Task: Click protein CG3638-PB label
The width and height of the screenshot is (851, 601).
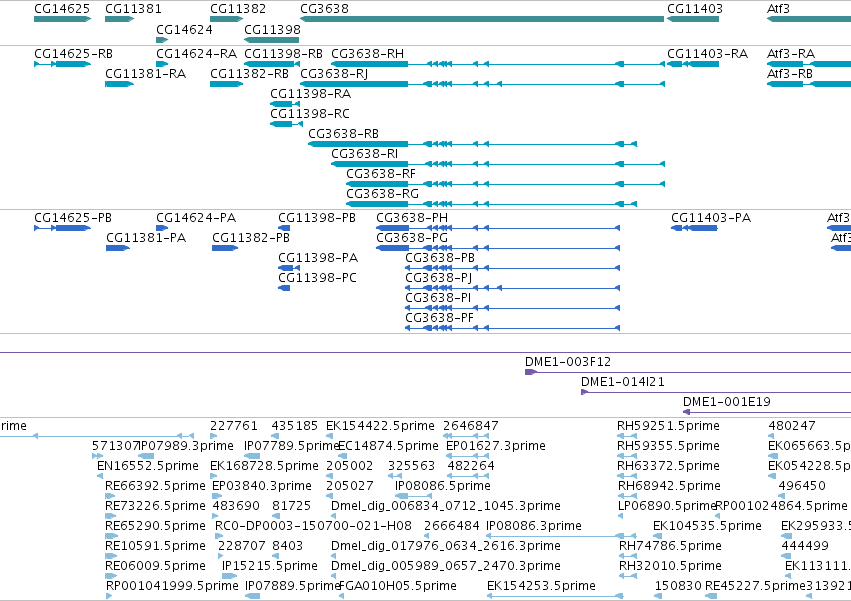Action: click(x=440, y=258)
